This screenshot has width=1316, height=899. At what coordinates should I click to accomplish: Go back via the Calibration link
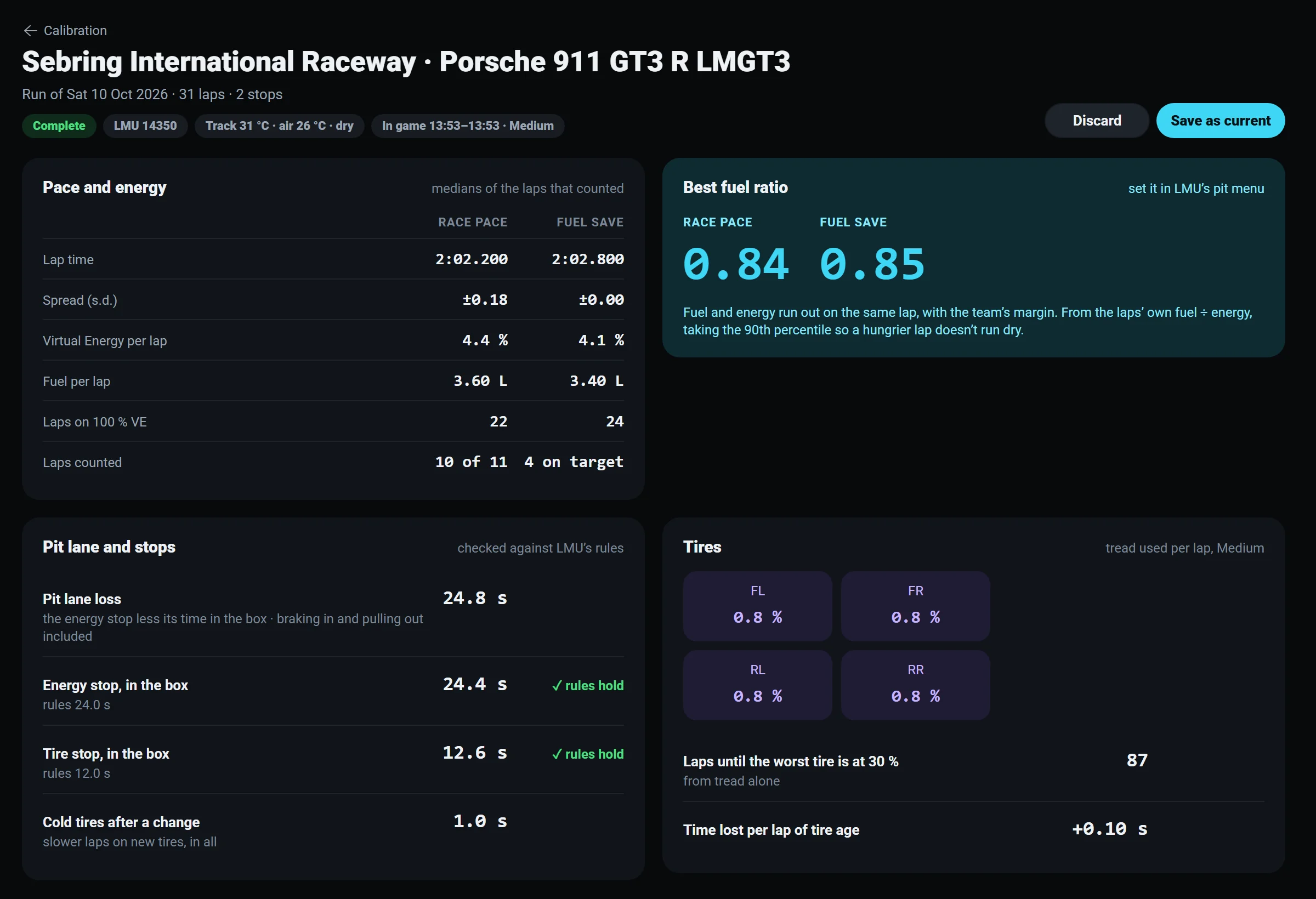[65, 31]
